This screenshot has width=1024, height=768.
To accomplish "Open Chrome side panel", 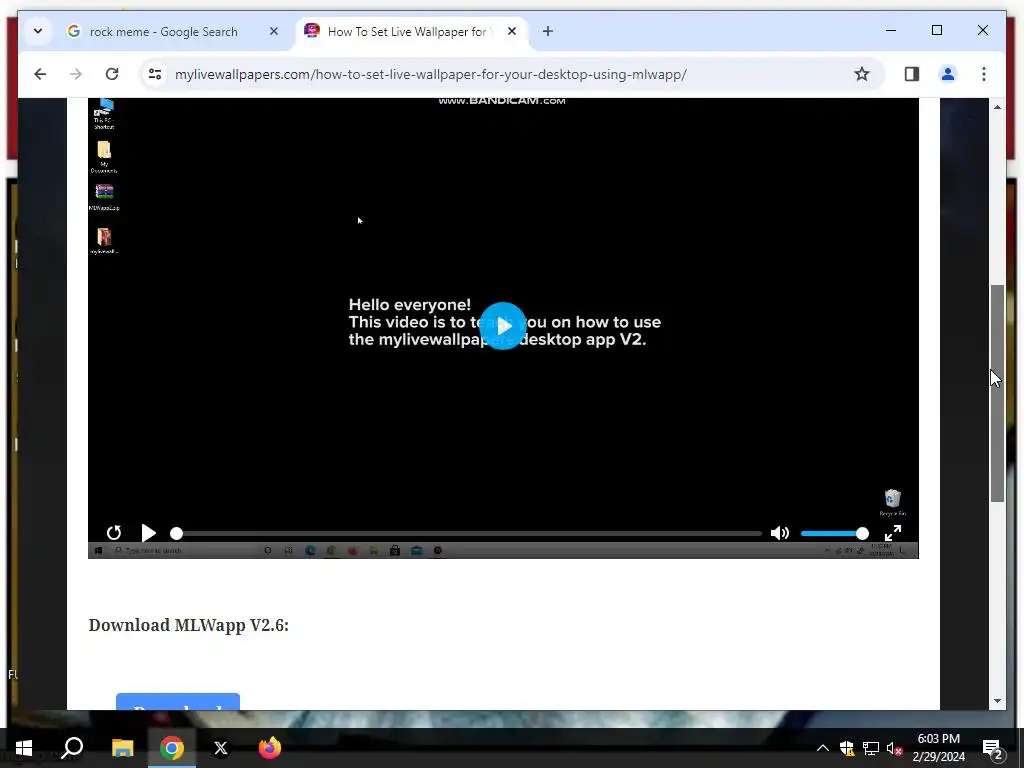I will tap(912, 74).
